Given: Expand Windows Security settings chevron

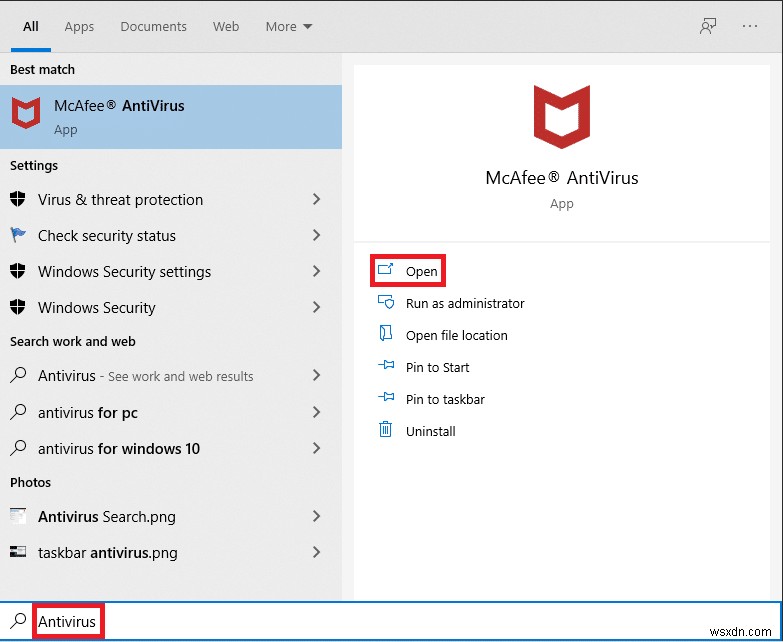Looking at the screenshot, I should pyautogui.click(x=316, y=271).
